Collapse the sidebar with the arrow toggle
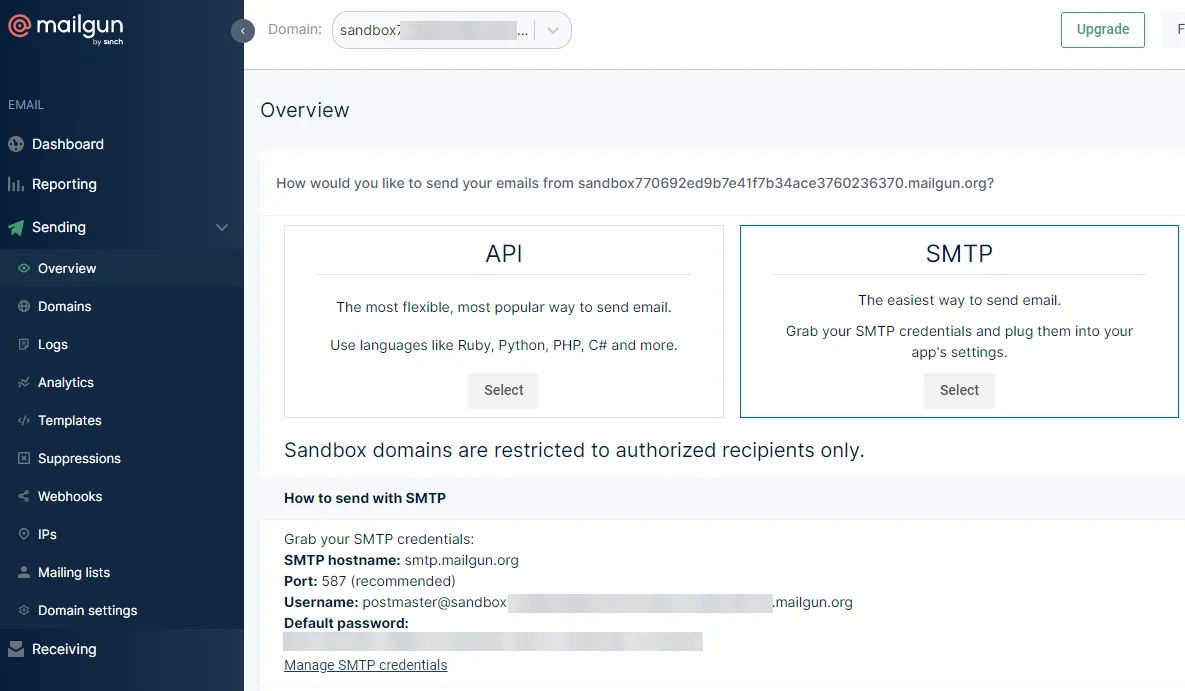This screenshot has width=1185, height=691. click(x=243, y=31)
